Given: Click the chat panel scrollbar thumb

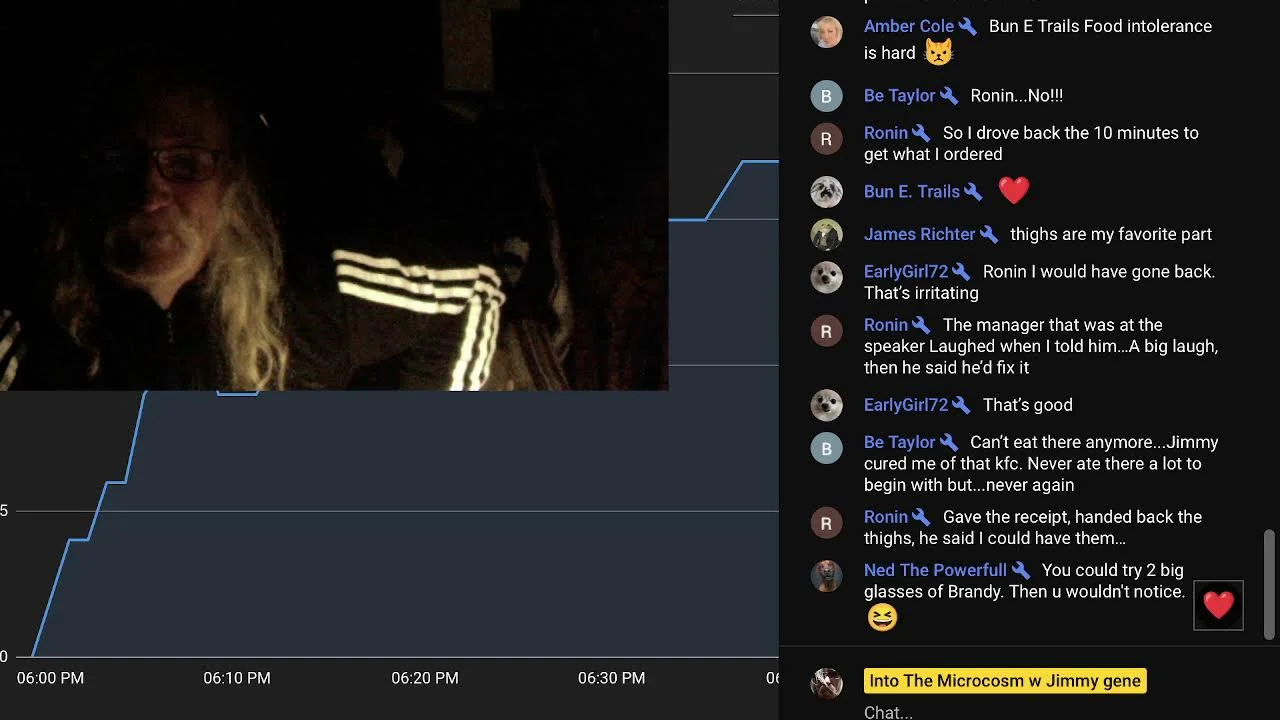Looking at the screenshot, I should click(x=1269, y=584).
